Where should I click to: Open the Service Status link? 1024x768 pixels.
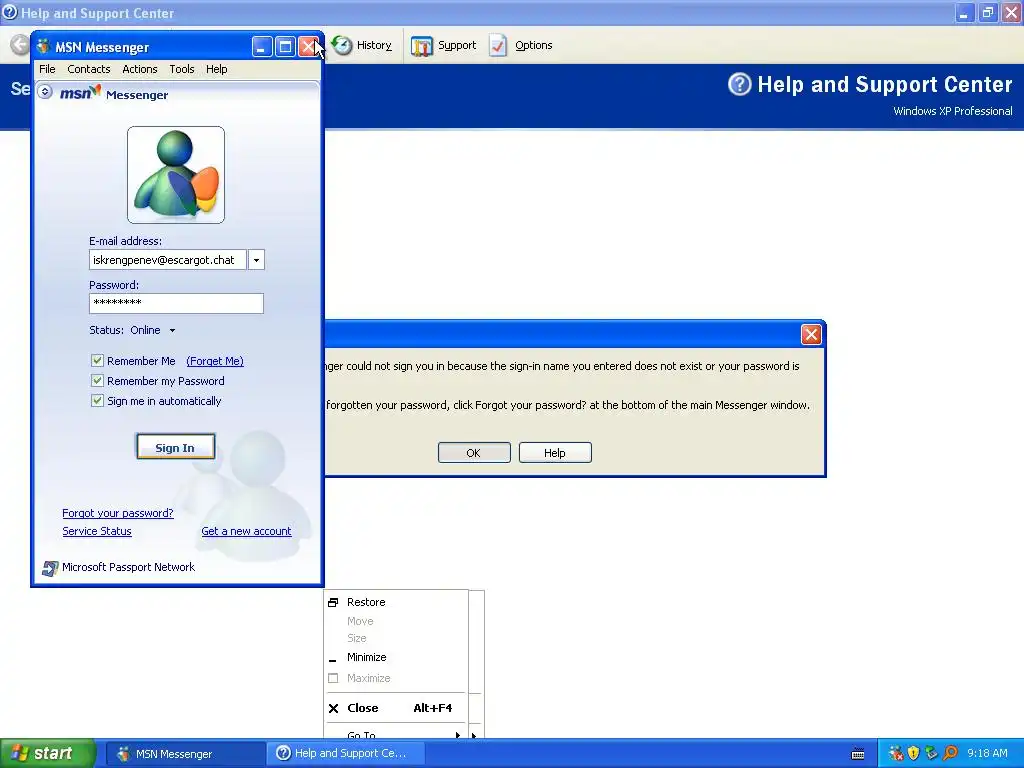[97, 532]
